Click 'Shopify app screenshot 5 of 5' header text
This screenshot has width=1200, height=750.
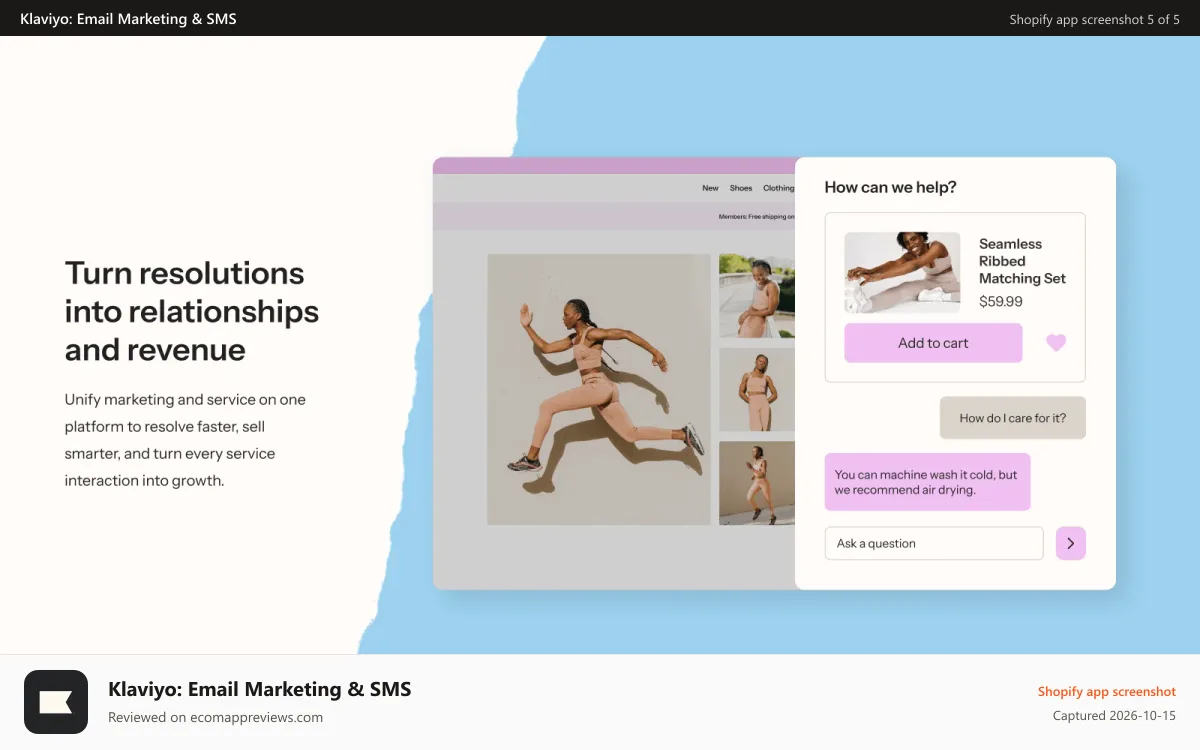click(x=1094, y=19)
